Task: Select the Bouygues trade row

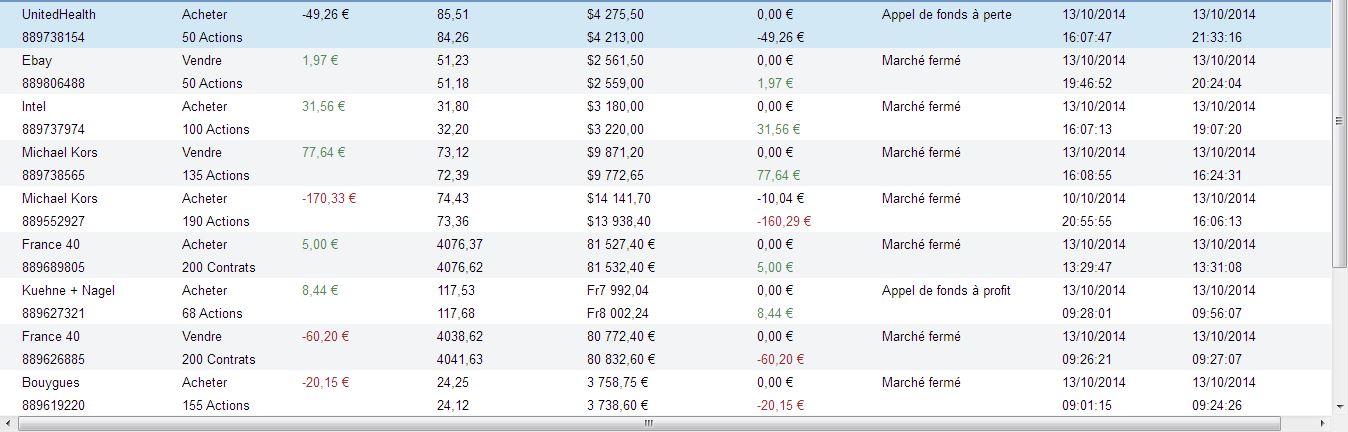Action: click(50, 383)
